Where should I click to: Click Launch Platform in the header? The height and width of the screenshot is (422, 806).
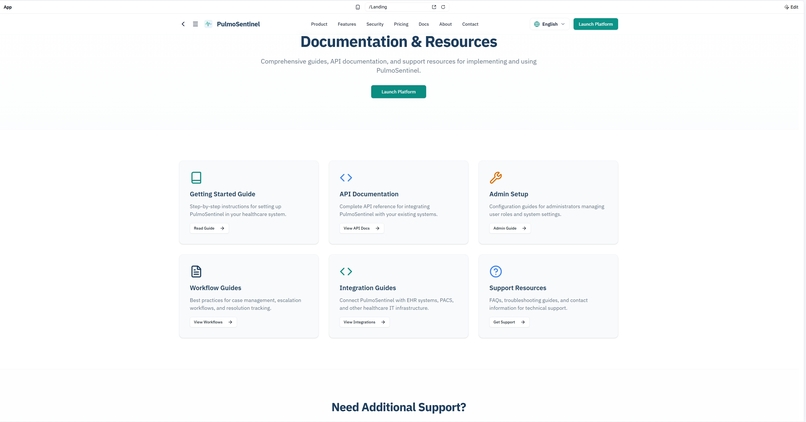[x=596, y=24]
